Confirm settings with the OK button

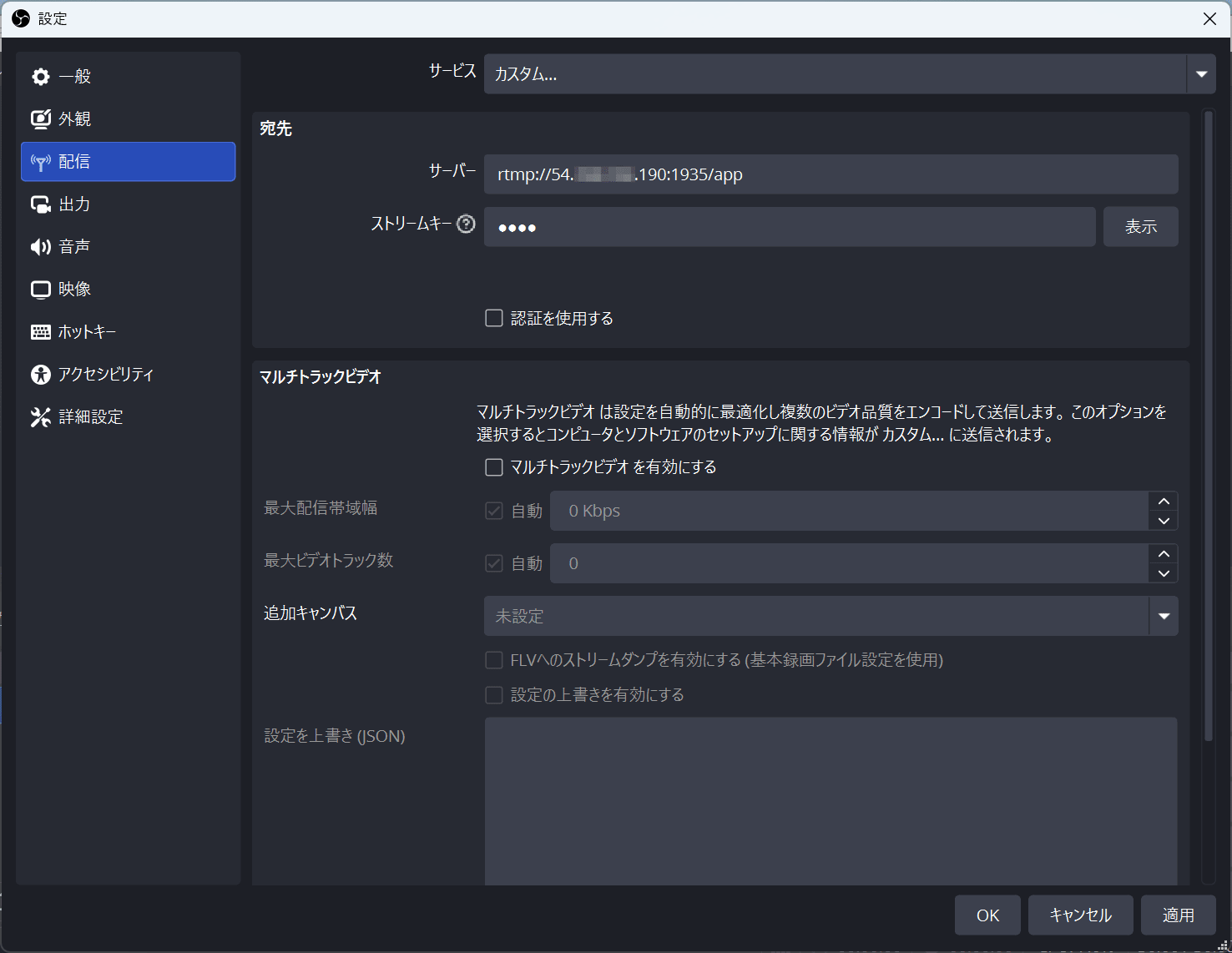coord(987,915)
